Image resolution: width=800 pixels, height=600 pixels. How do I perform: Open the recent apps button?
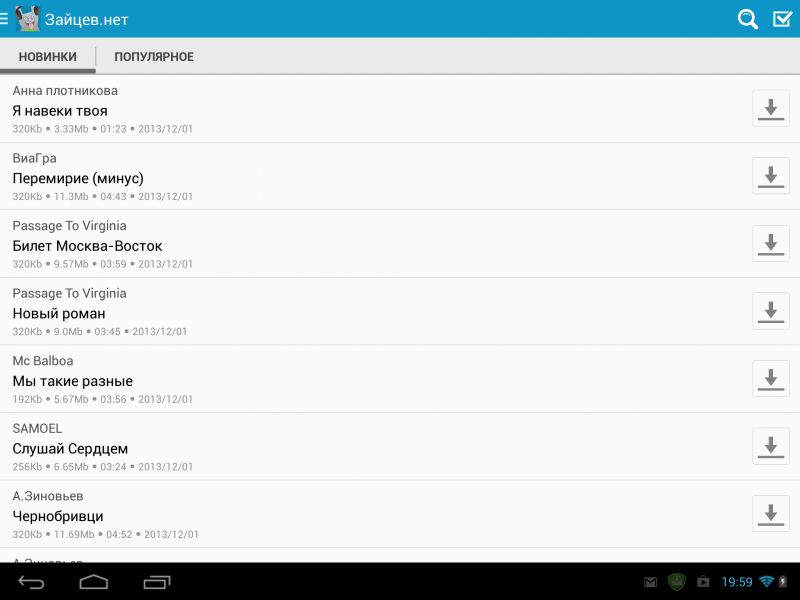(x=157, y=582)
